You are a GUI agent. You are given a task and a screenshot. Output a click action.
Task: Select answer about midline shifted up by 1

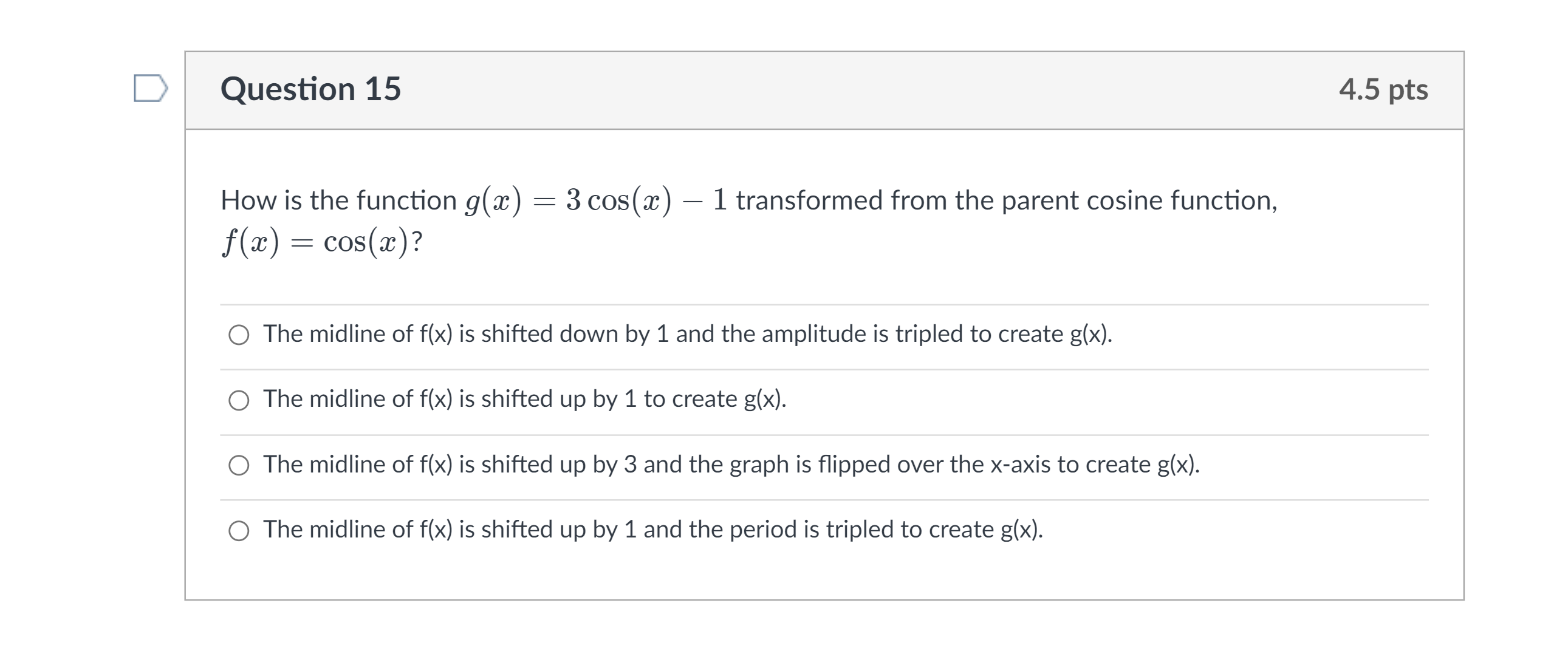coord(239,400)
